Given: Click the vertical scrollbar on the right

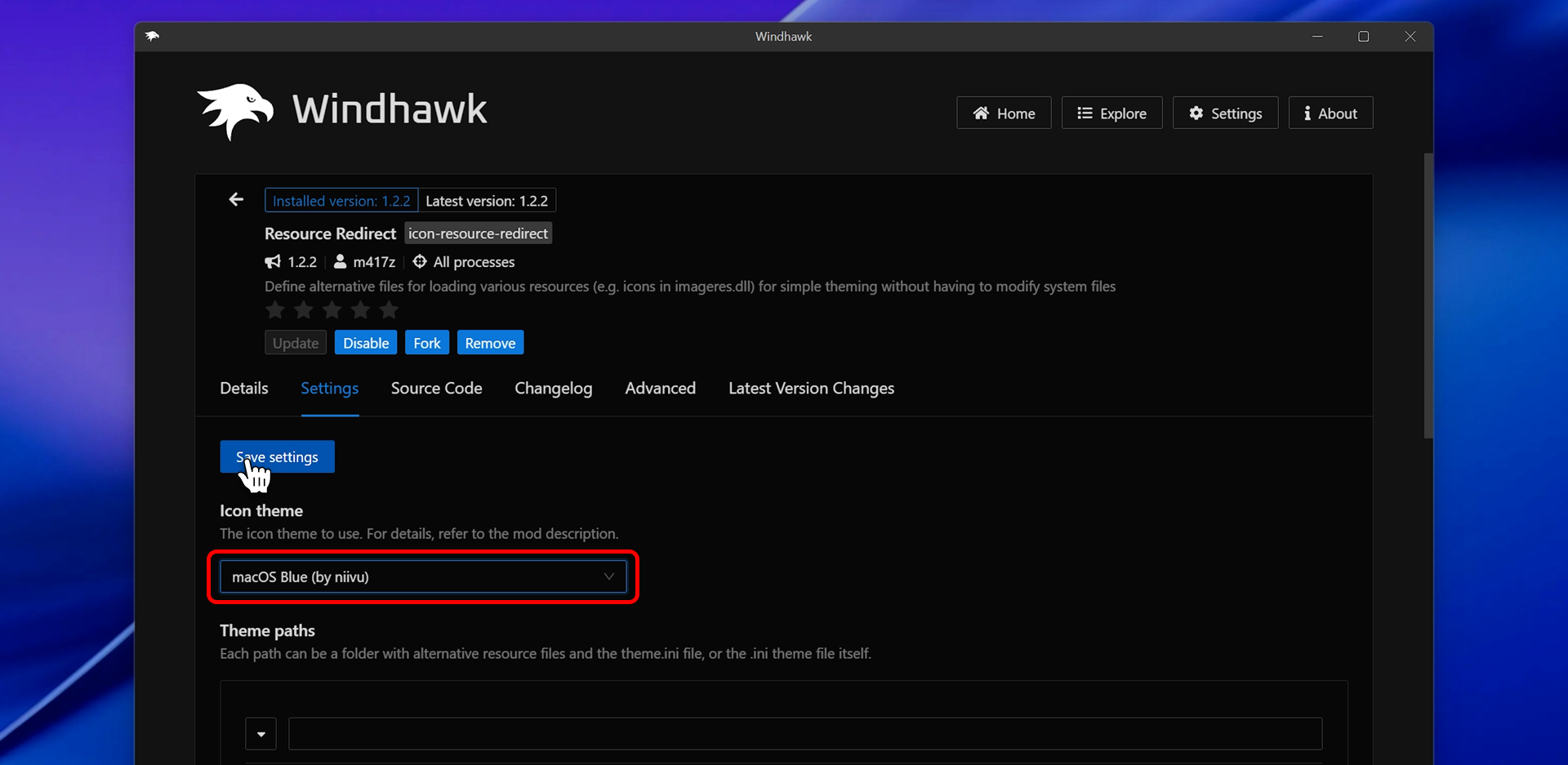Looking at the screenshot, I should (1428, 296).
